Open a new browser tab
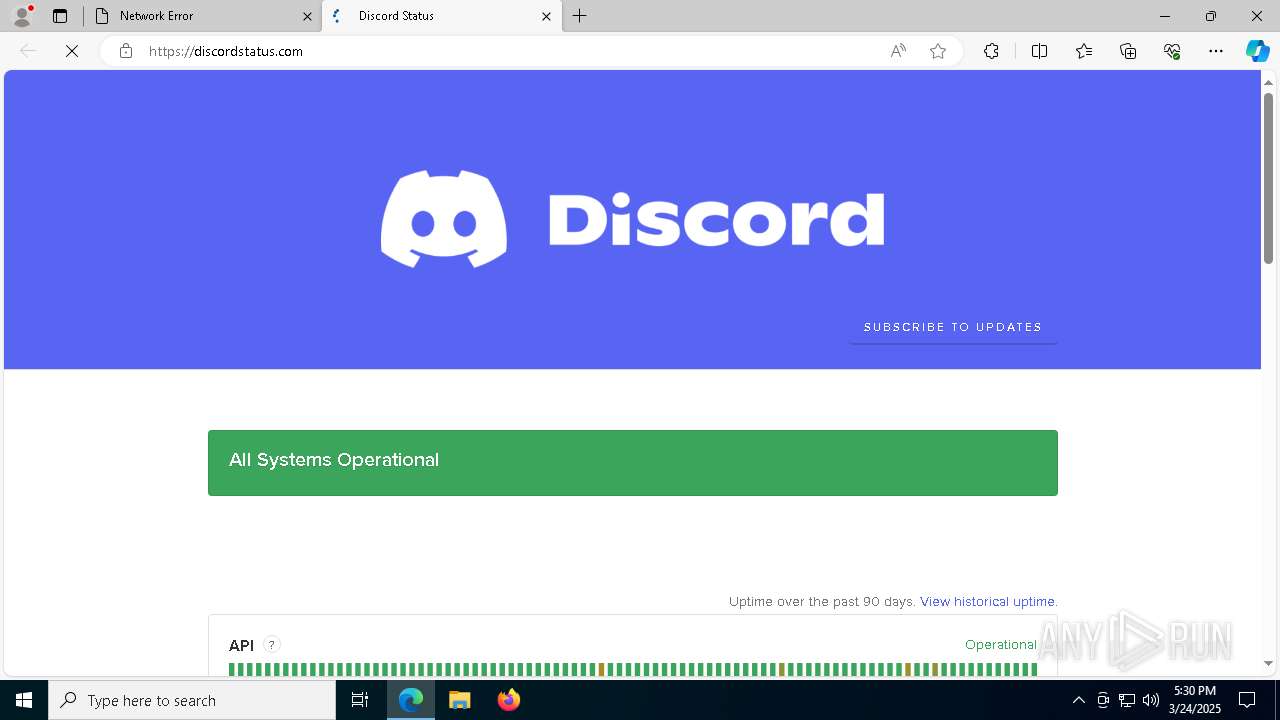 tap(580, 16)
